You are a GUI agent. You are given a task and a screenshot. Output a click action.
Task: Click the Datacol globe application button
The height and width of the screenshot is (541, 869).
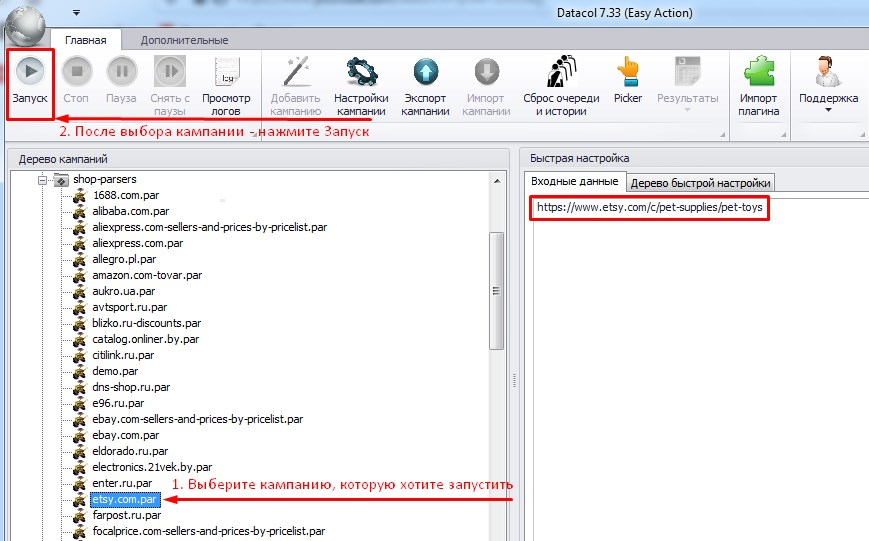[25, 25]
